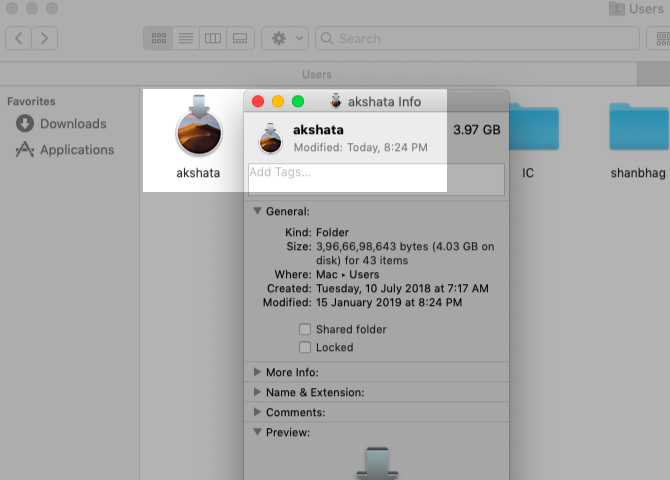Click the 3.97 GB size text
670x480 pixels.
point(476,130)
